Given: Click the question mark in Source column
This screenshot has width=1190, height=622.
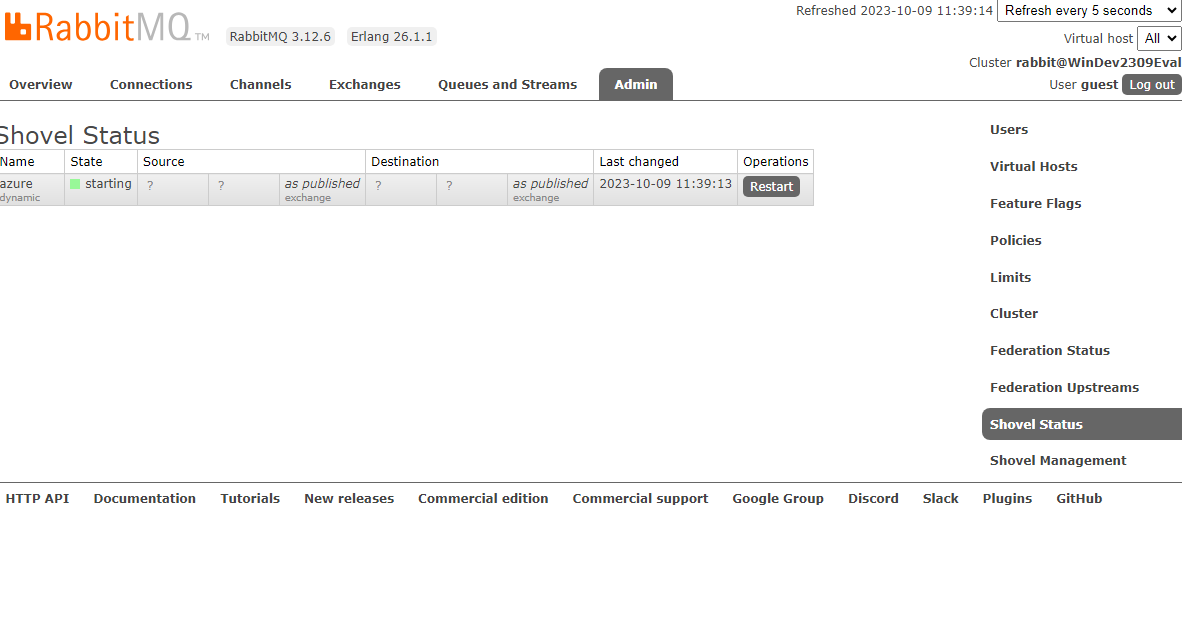Looking at the screenshot, I should tap(148, 184).
